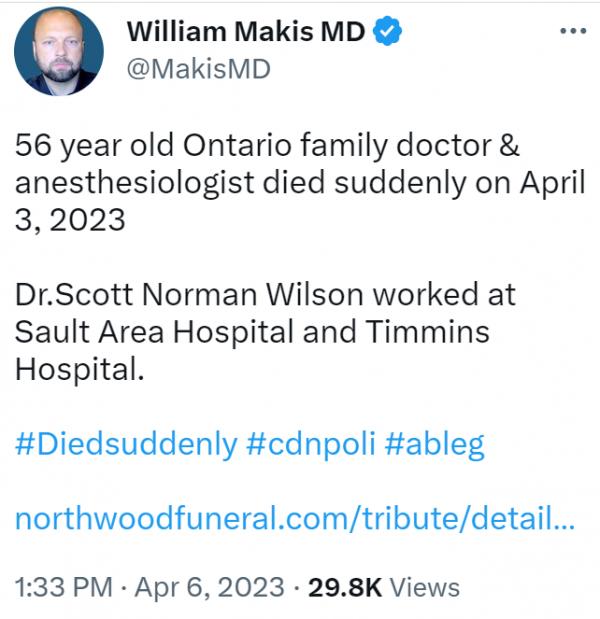
Task: Open the #Diedsuddenly hashtag
Action: [x=126, y=444]
